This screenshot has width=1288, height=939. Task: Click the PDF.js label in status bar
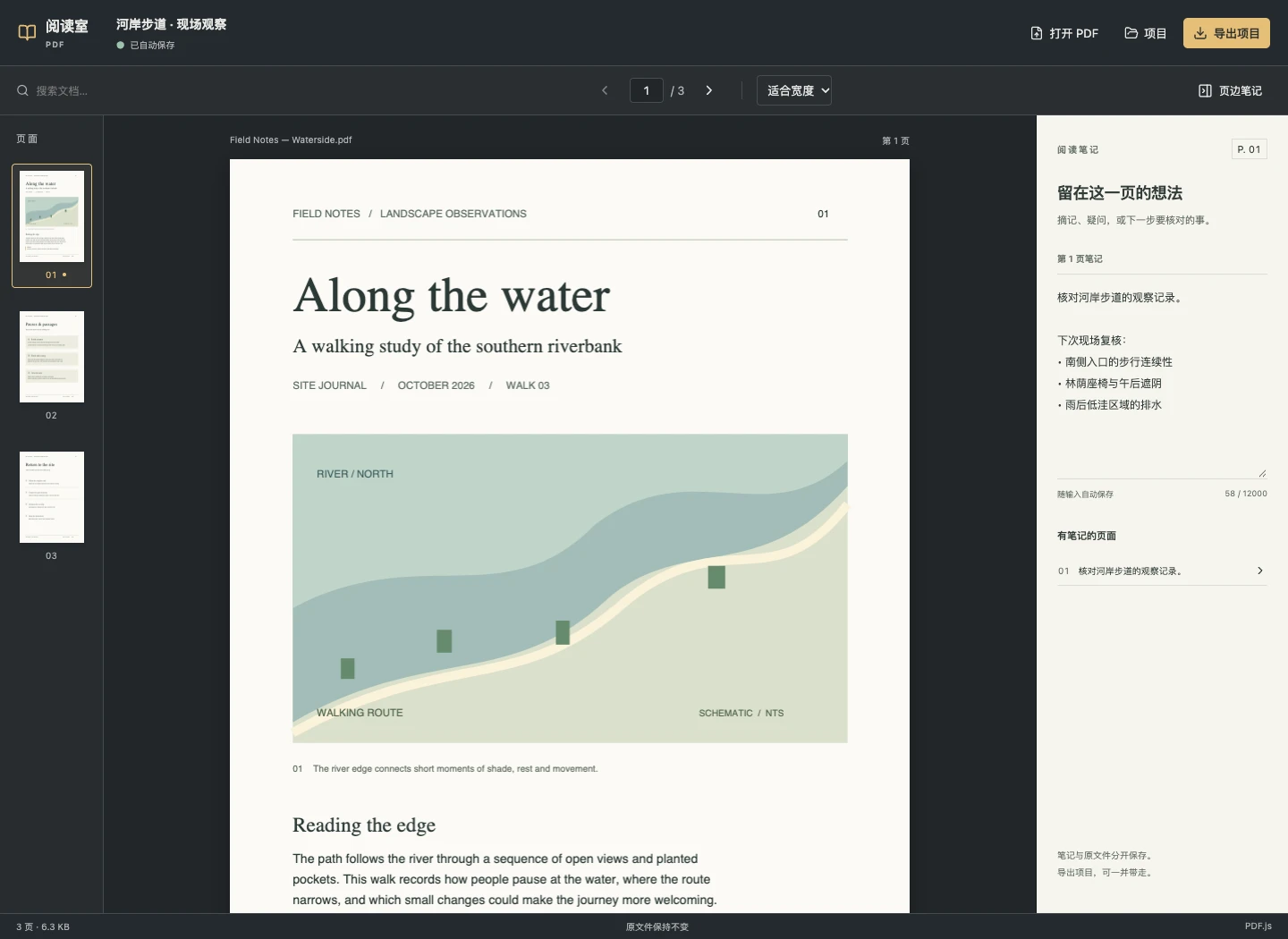pos(1258,926)
